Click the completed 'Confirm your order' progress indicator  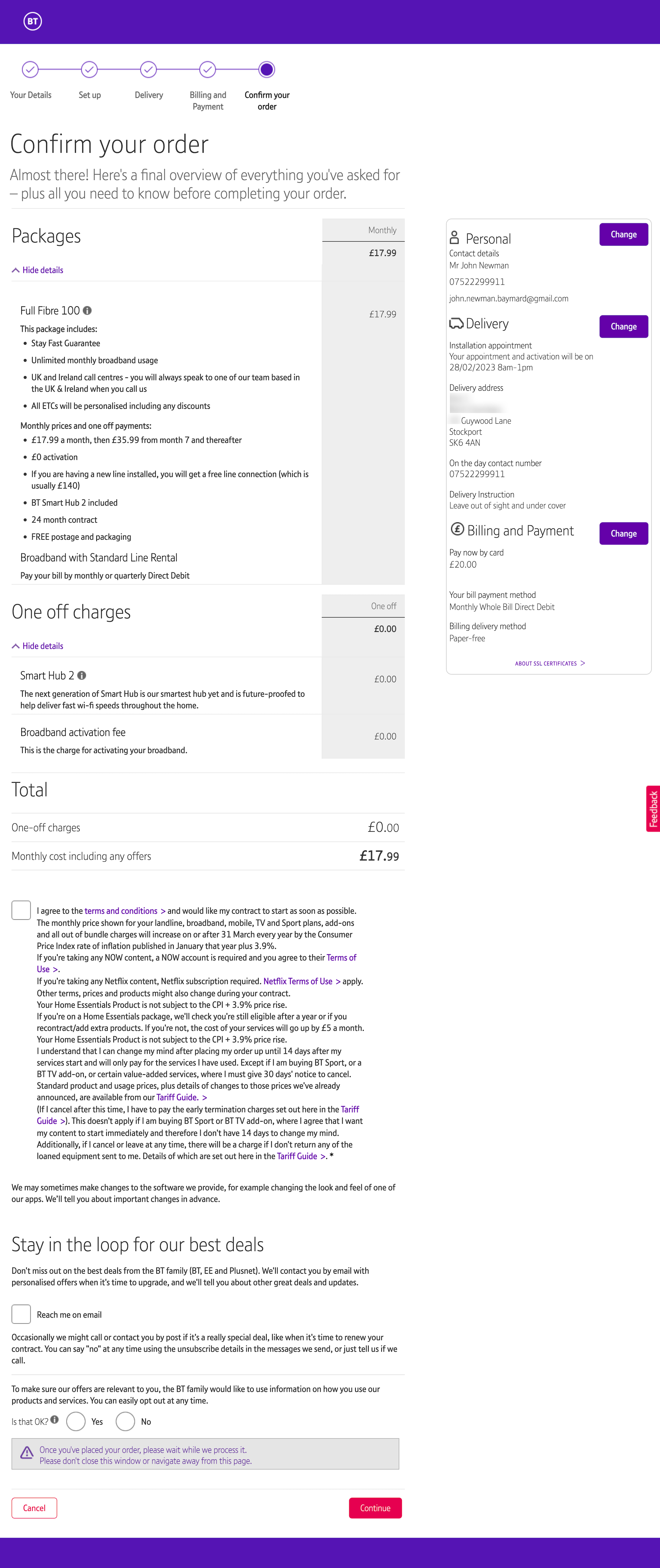(x=267, y=69)
